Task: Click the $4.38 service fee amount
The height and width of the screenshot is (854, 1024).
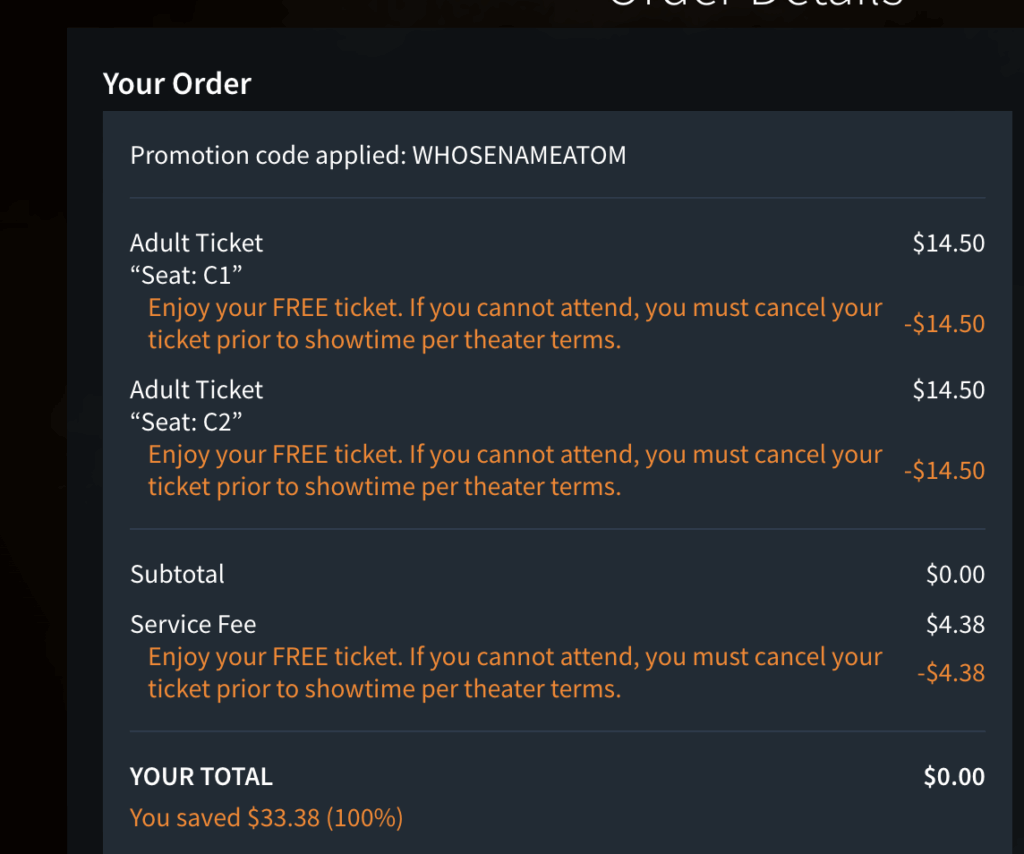Action: 955,625
